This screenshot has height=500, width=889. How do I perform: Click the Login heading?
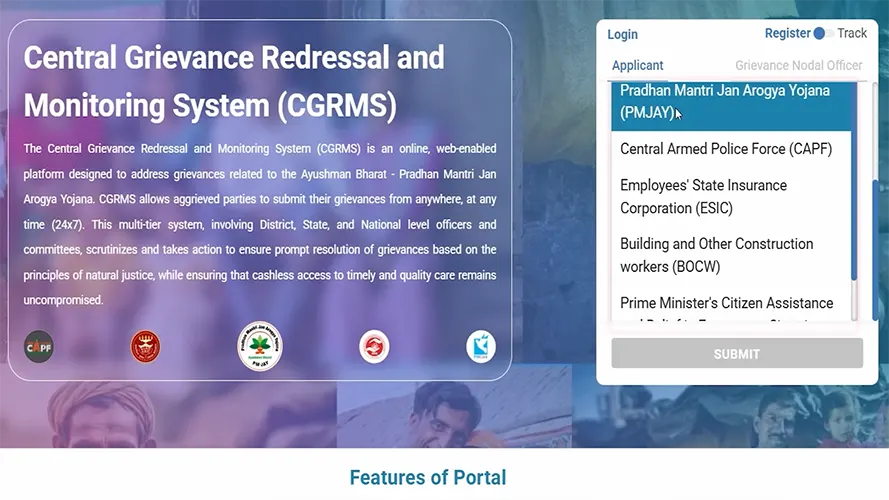[623, 35]
